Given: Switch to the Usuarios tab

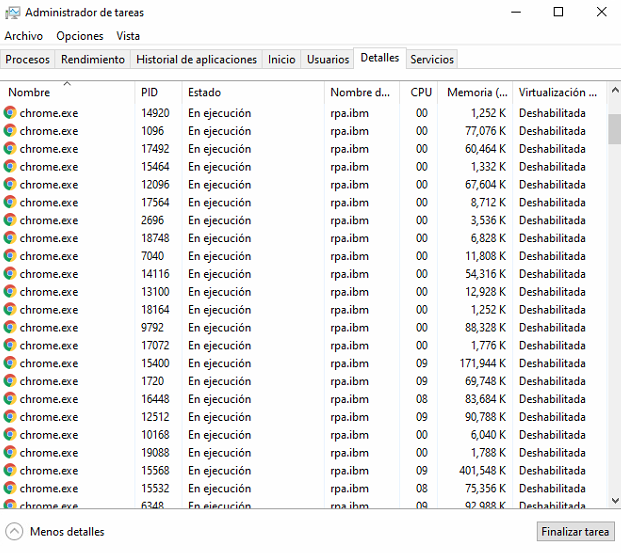Looking at the screenshot, I should [x=328, y=59].
